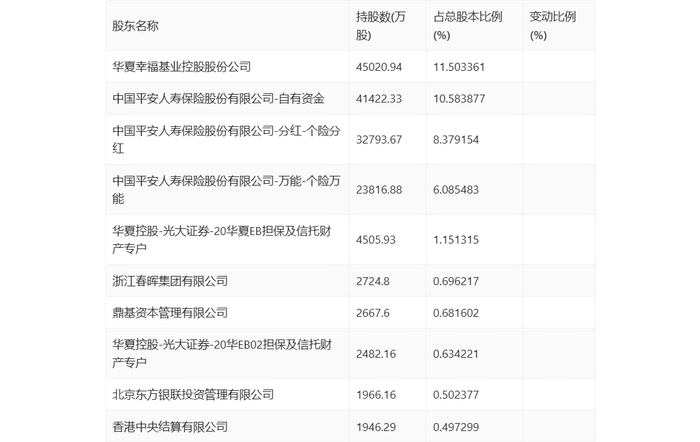Click the shares value 2482.16
700x442 pixels.
[376, 354]
